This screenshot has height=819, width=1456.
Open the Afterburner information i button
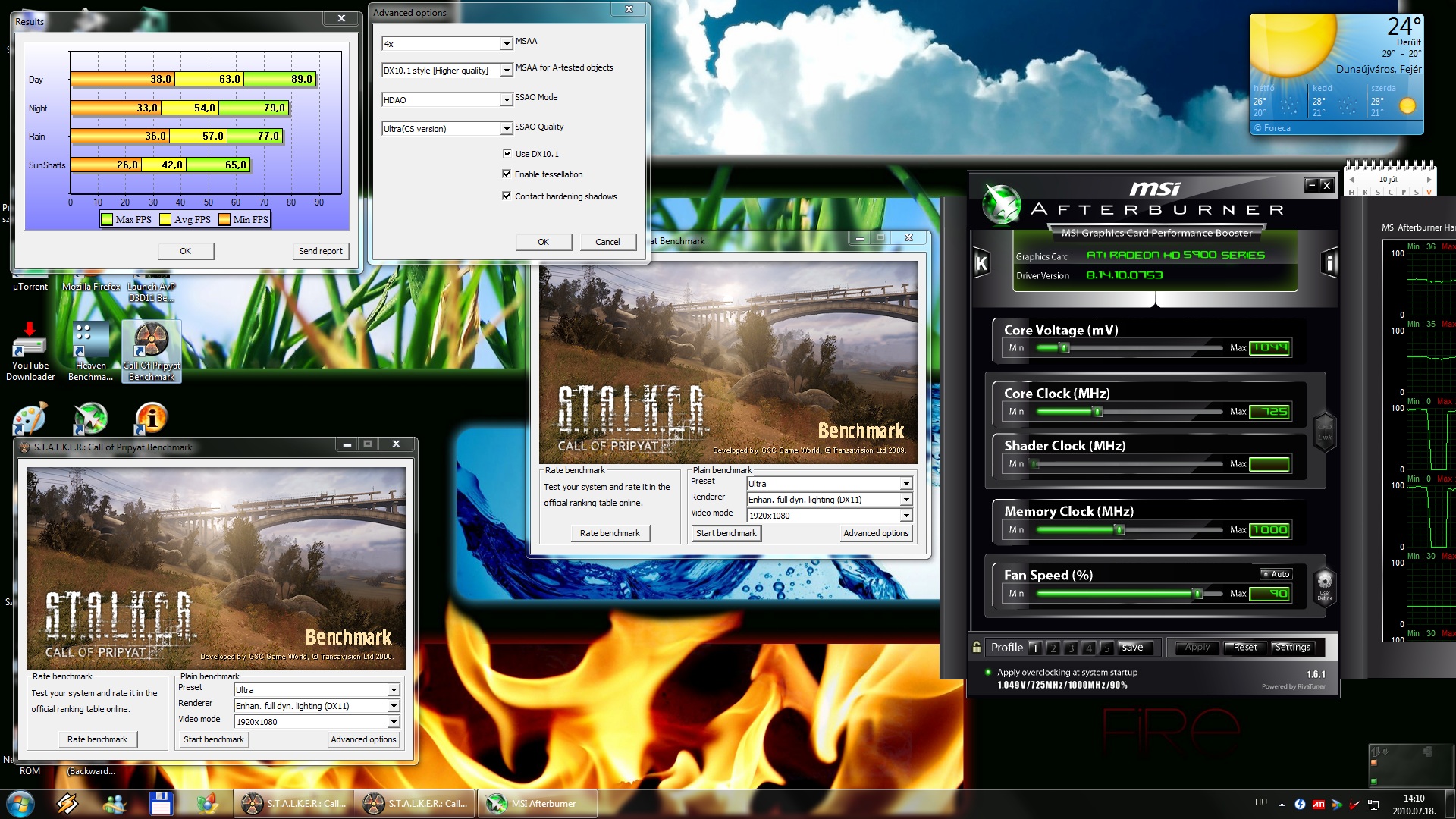click(1329, 262)
